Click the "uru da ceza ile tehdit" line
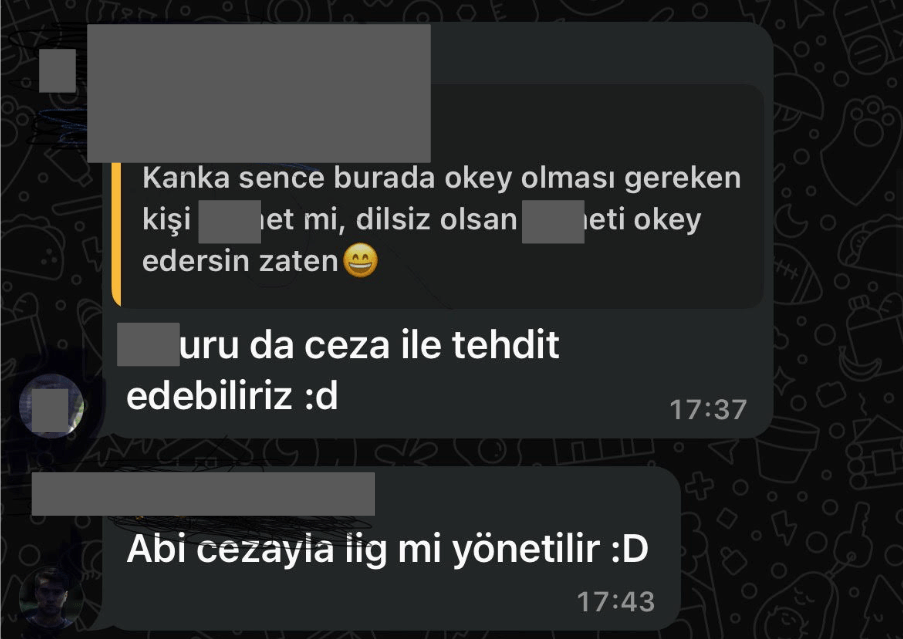Image resolution: width=903 pixels, height=639 pixels. (369, 345)
